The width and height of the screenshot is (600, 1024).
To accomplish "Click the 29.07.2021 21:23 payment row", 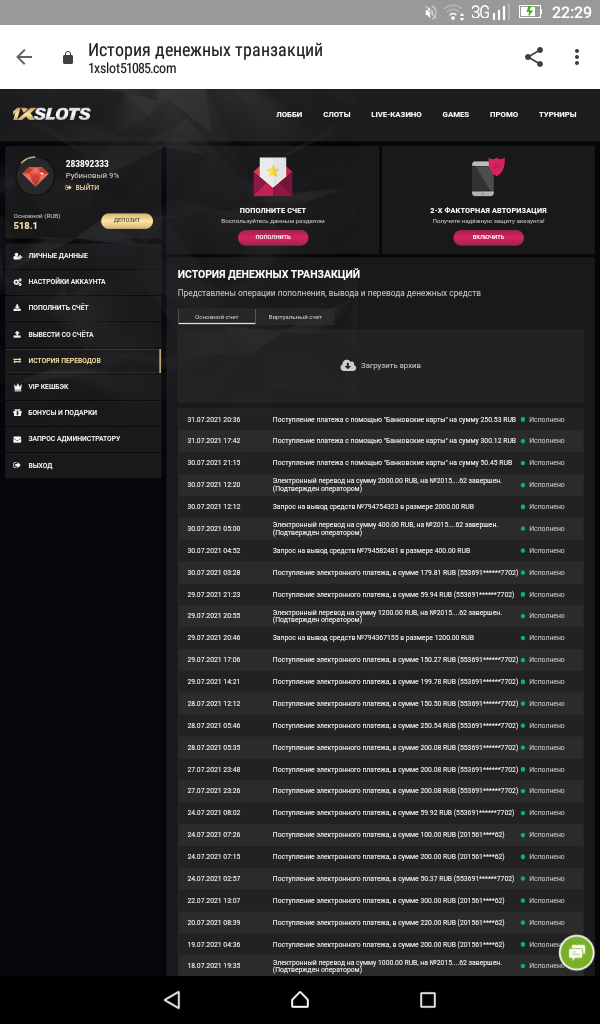I will pyautogui.click(x=381, y=595).
